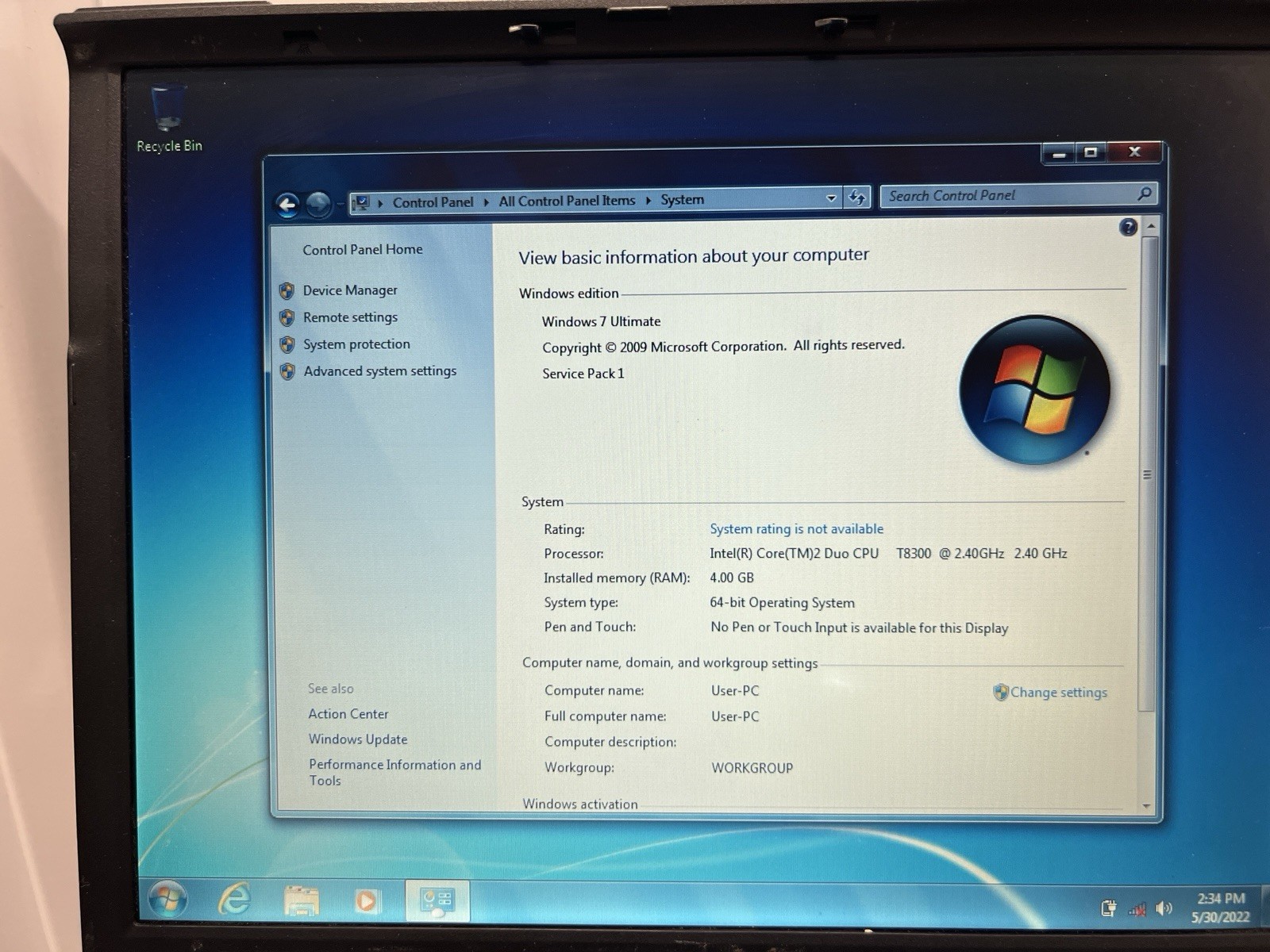The image size is (1270, 952).
Task: Launch Windows Media Player from the taskbar
Action: point(367,901)
